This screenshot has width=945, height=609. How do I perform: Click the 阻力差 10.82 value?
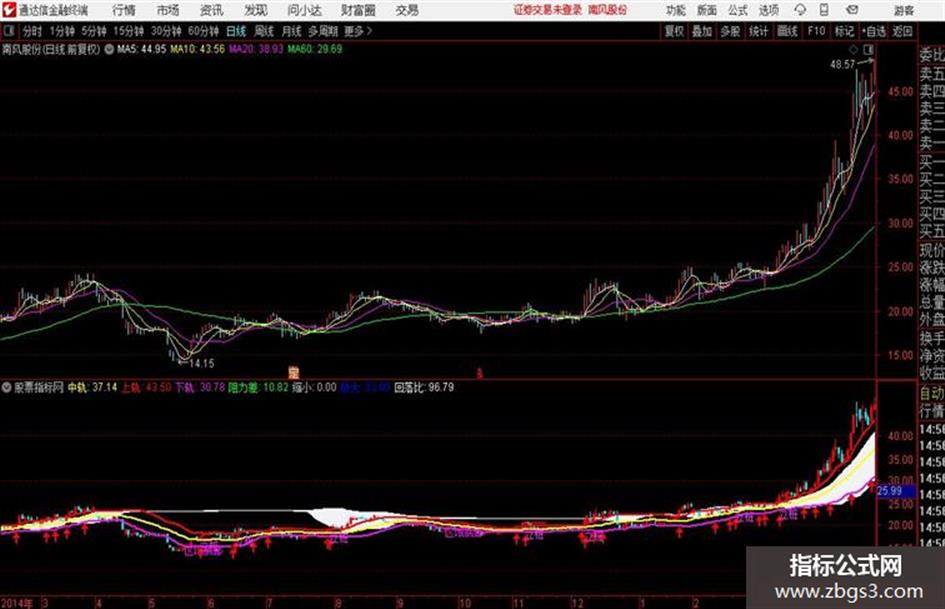pyautogui.click(x=259, y=388)
